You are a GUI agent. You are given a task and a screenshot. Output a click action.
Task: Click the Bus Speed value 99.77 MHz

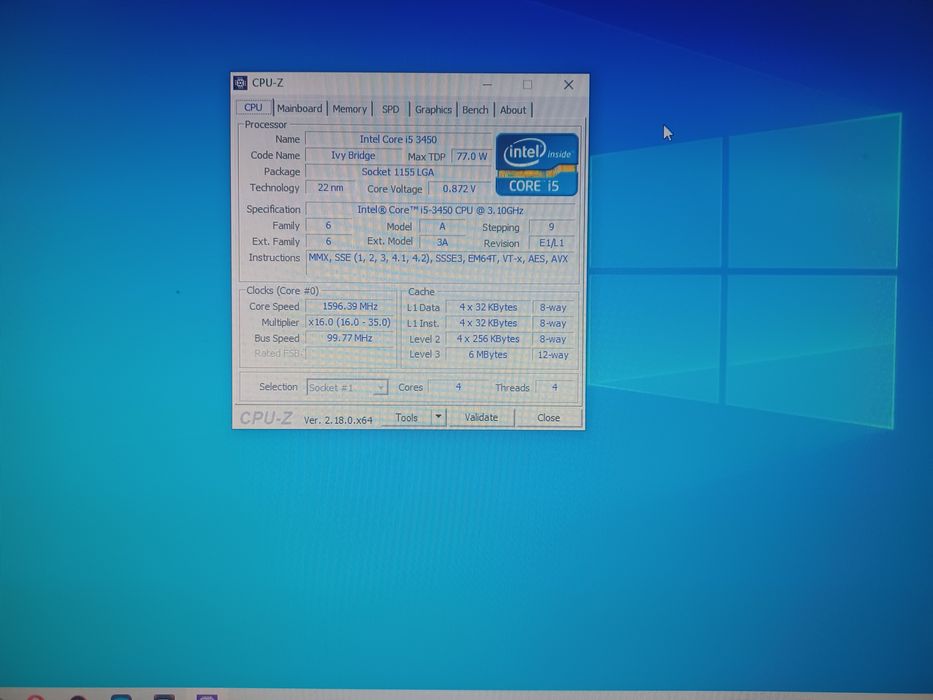[x=350, y=338]
